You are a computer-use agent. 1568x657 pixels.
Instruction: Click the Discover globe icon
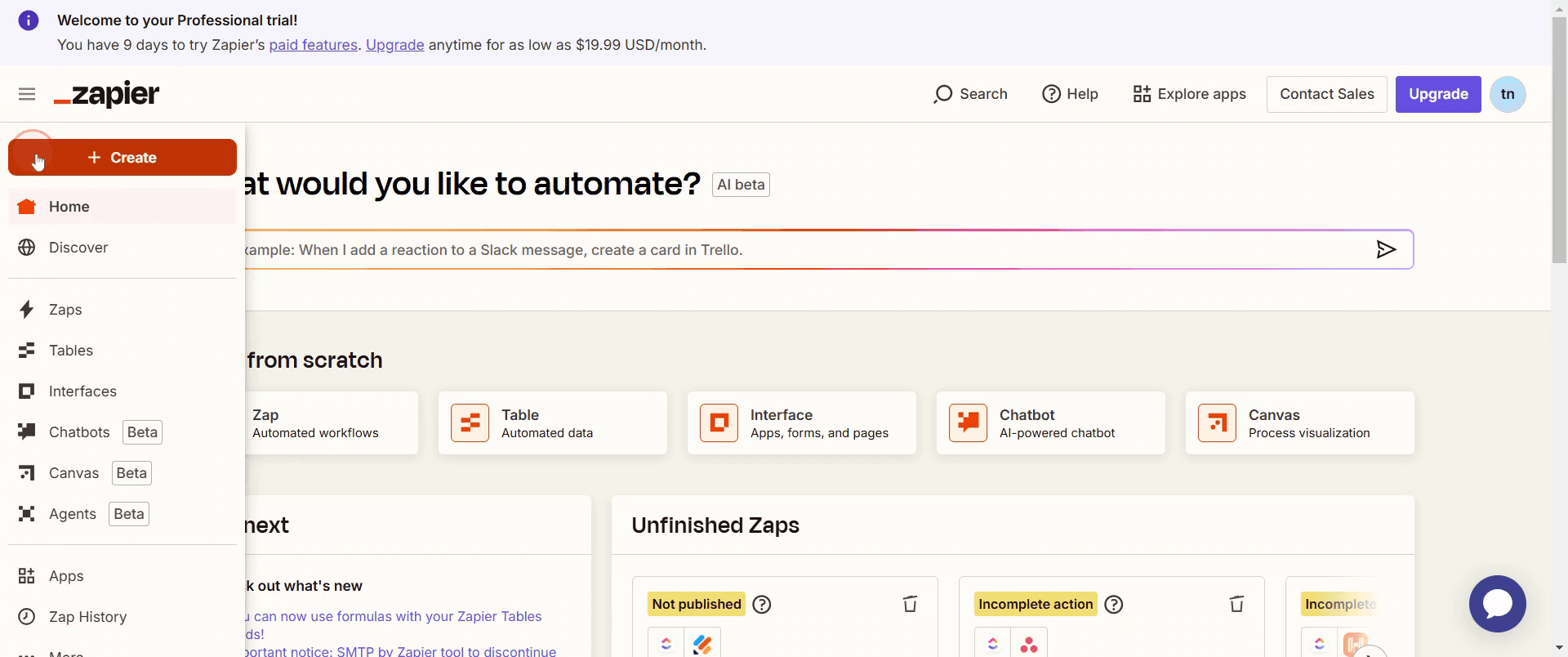click(x=27, y=248)
